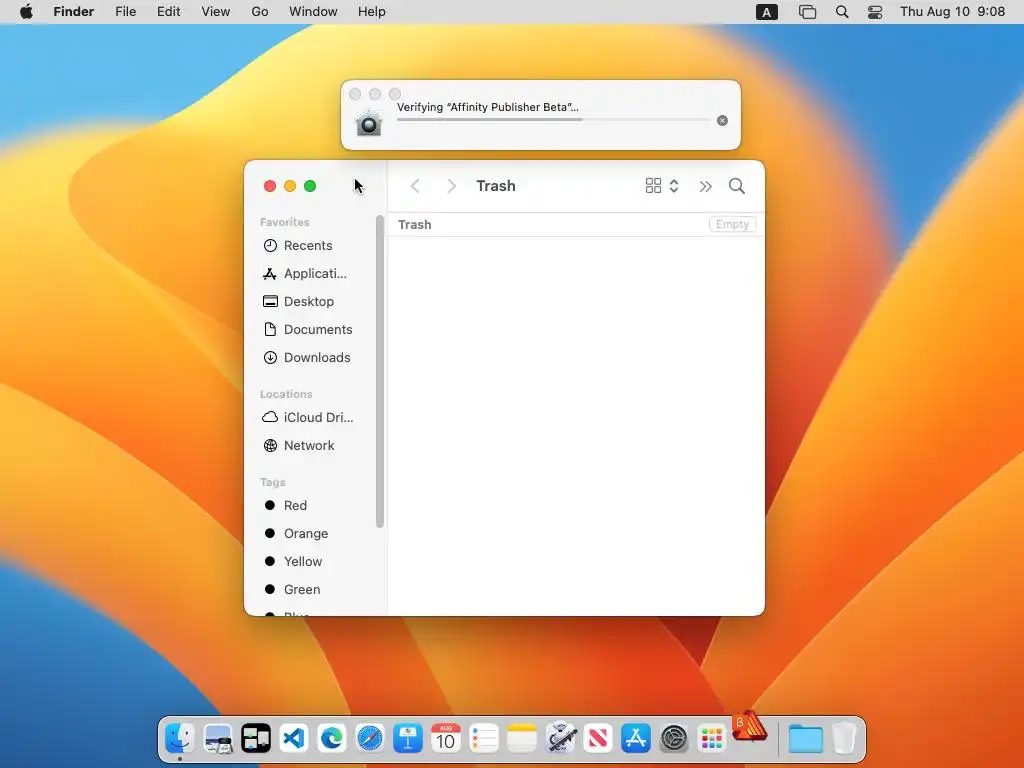1024x768 pixels.
Task: Click the Gatekeeper icon in verifying dialog
Action: coord(368,123)
